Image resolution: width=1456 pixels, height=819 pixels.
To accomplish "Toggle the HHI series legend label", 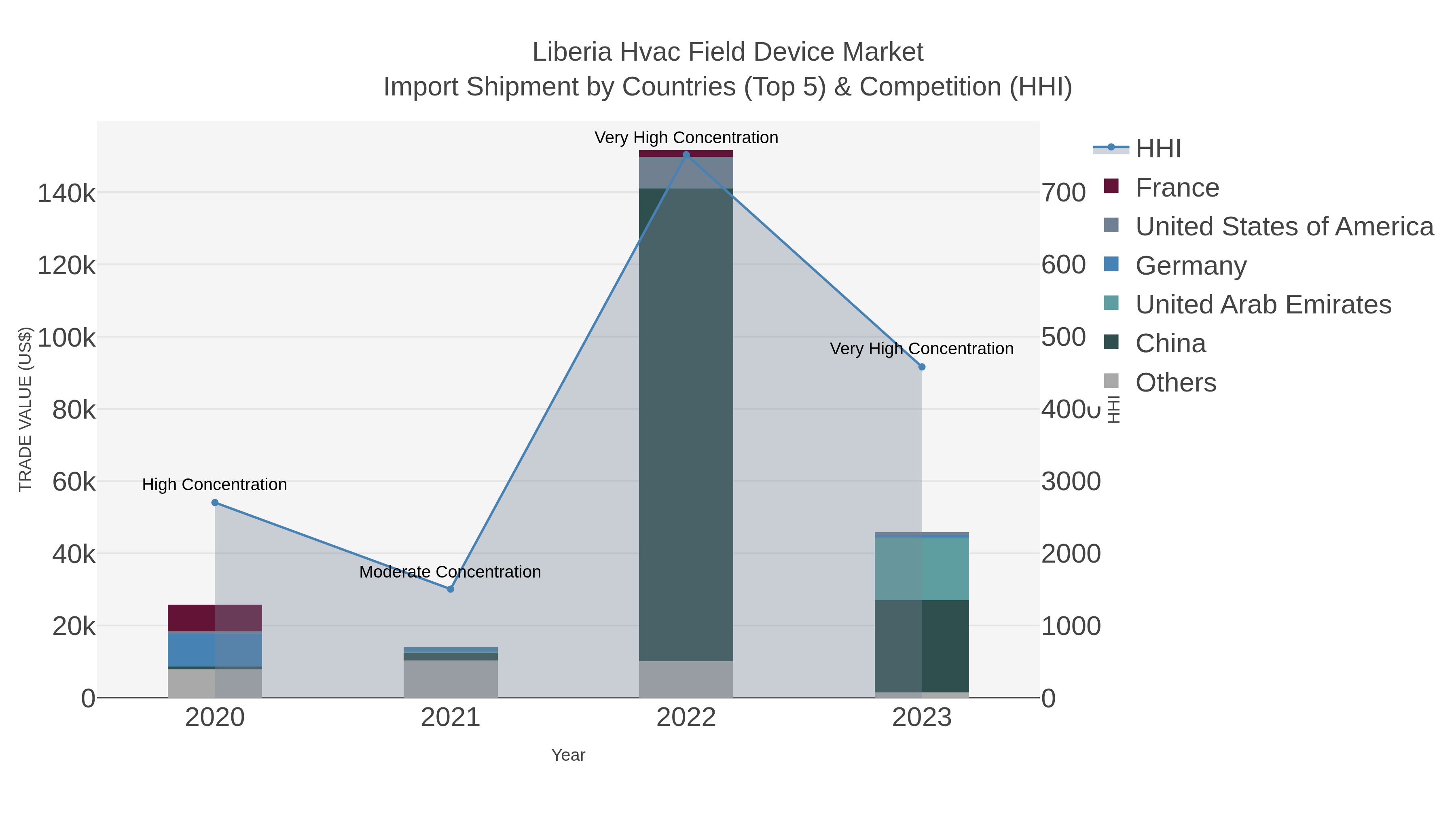I will [1158, 149].
